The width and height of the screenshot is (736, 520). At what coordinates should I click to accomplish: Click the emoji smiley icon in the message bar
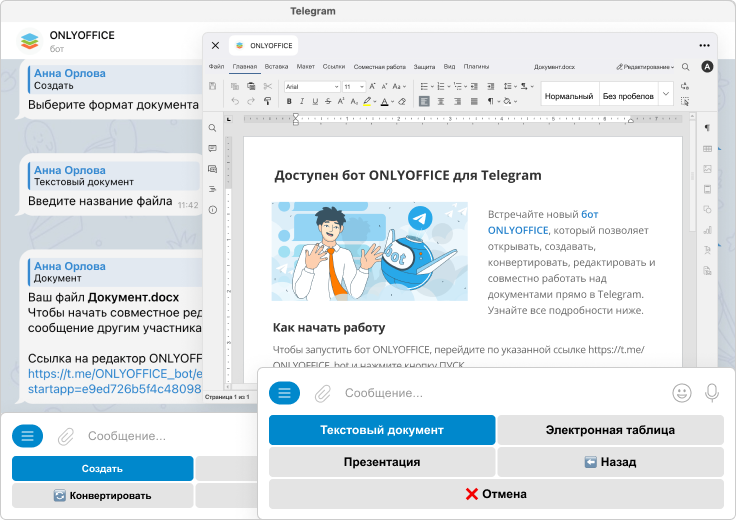point(682,393)
